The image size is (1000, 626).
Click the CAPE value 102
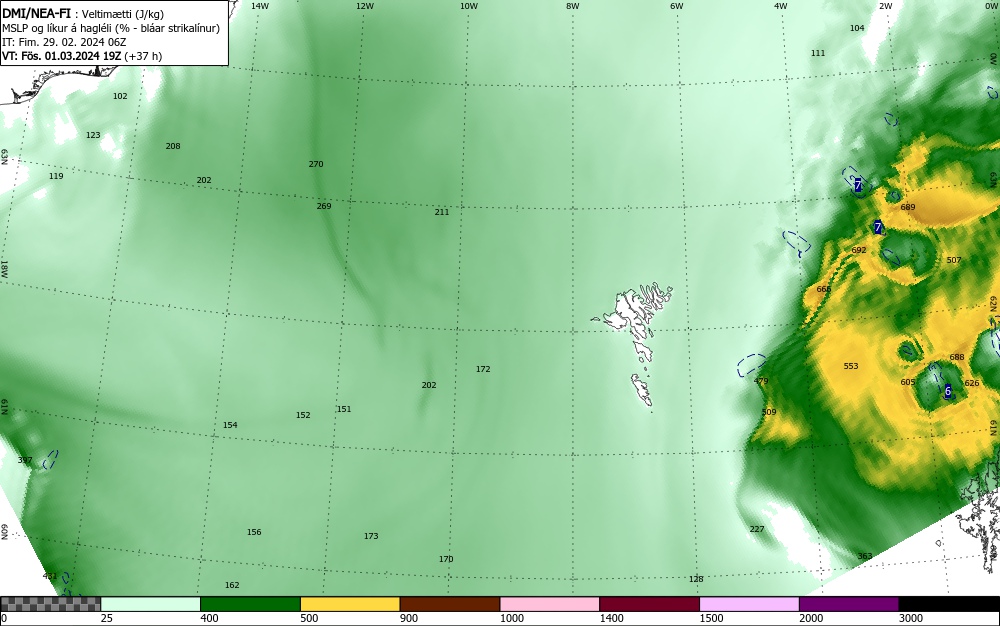[x=120, y=96]
